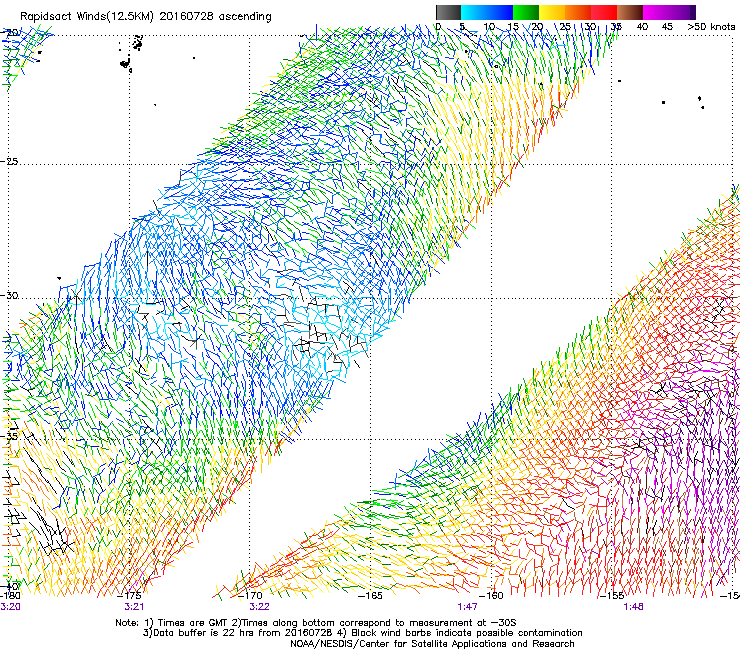The height and width of the screenshot is (650, 740).
Task: Click the '1:47' swath time label
Action: pos(467,607)
